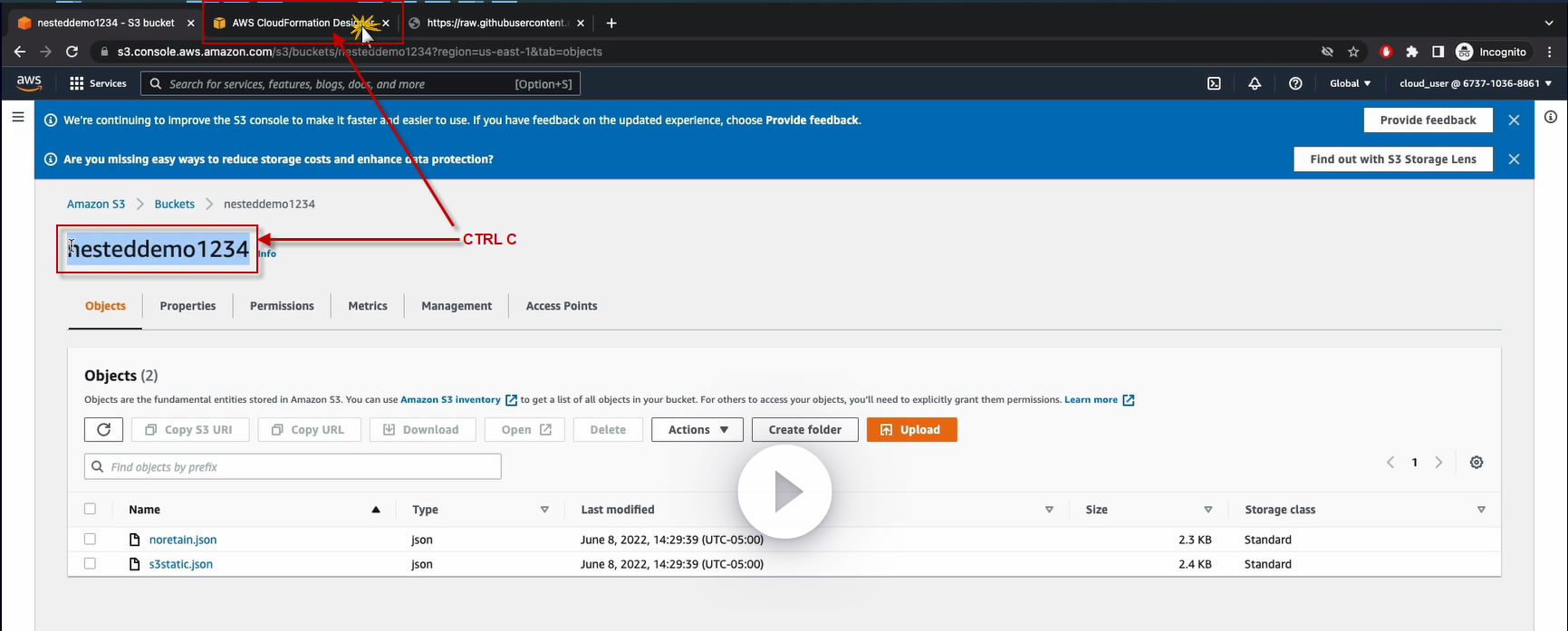Click the tracking-blocked eye icon in address bar
Viewport: 1568px width, 631px height.
[1327, 52]
